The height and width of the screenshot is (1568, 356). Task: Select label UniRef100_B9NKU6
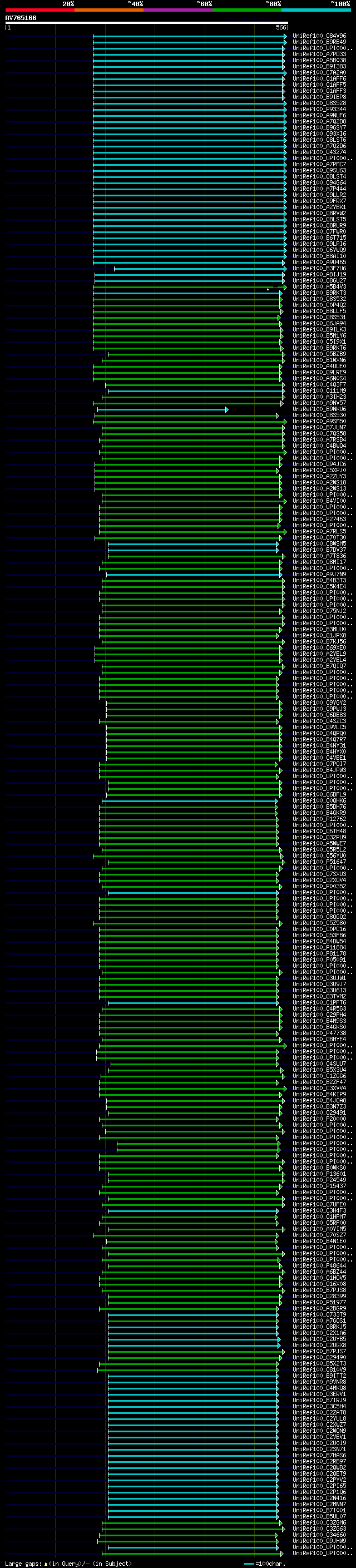tap(319, 409)
